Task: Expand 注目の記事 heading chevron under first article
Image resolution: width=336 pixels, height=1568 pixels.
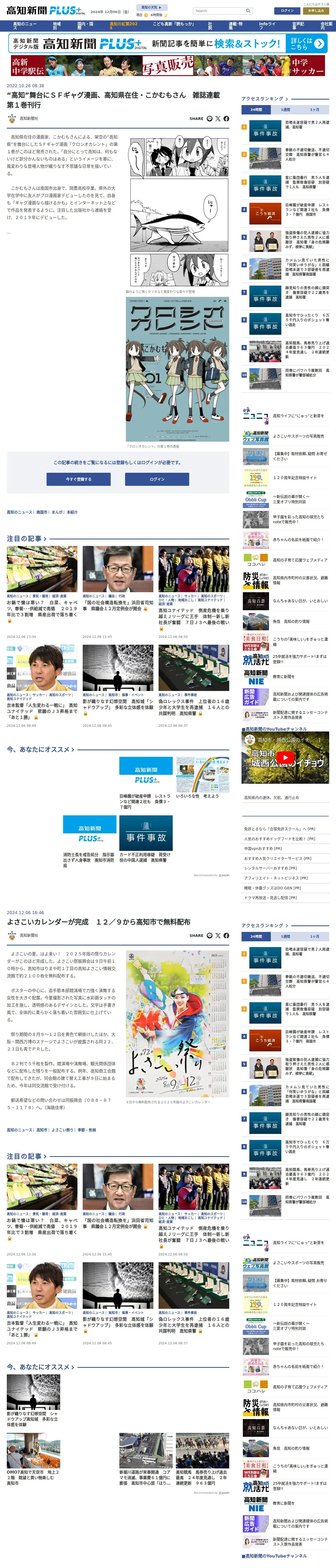Action: pyautogui.click(x=45, y=539)
